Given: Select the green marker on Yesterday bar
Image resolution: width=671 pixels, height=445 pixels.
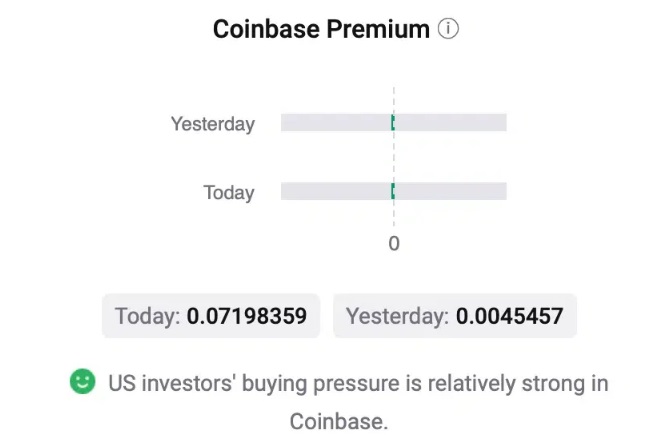Looking at the screenshot, I should [393, 122].
